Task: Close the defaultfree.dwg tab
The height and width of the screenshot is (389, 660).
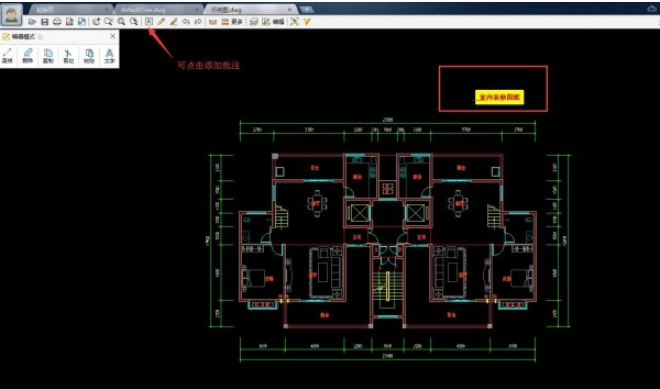Action: (197, 9)
